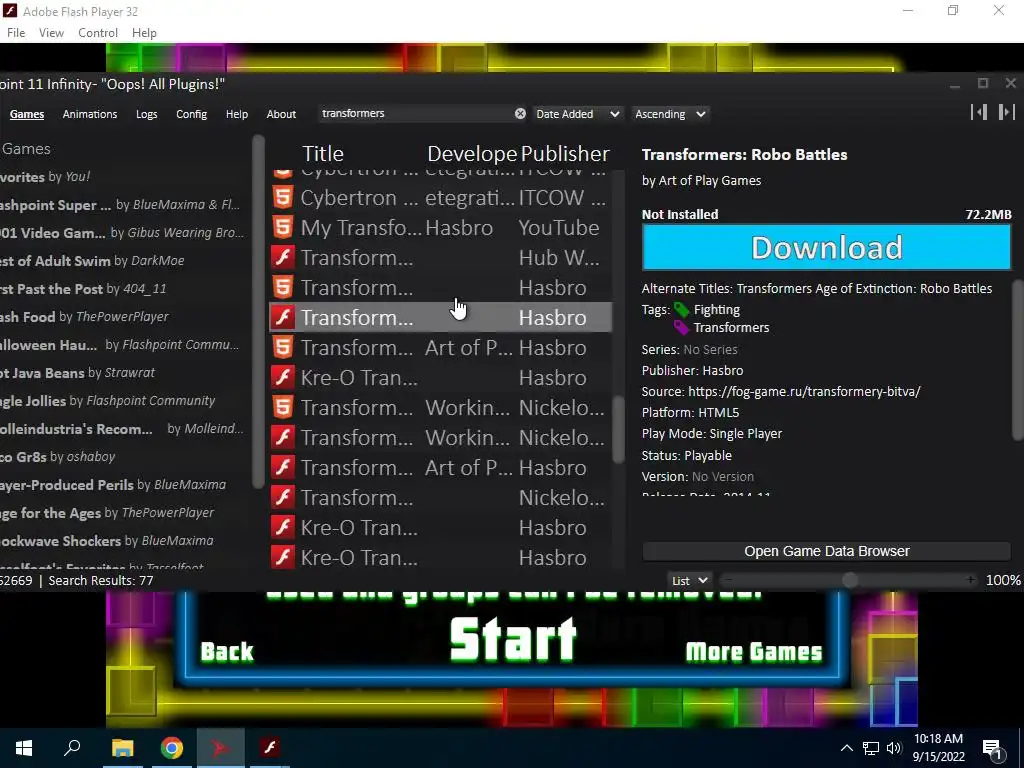Click the Flash icon of the highlighted Transform... row

tap(283, 317)
